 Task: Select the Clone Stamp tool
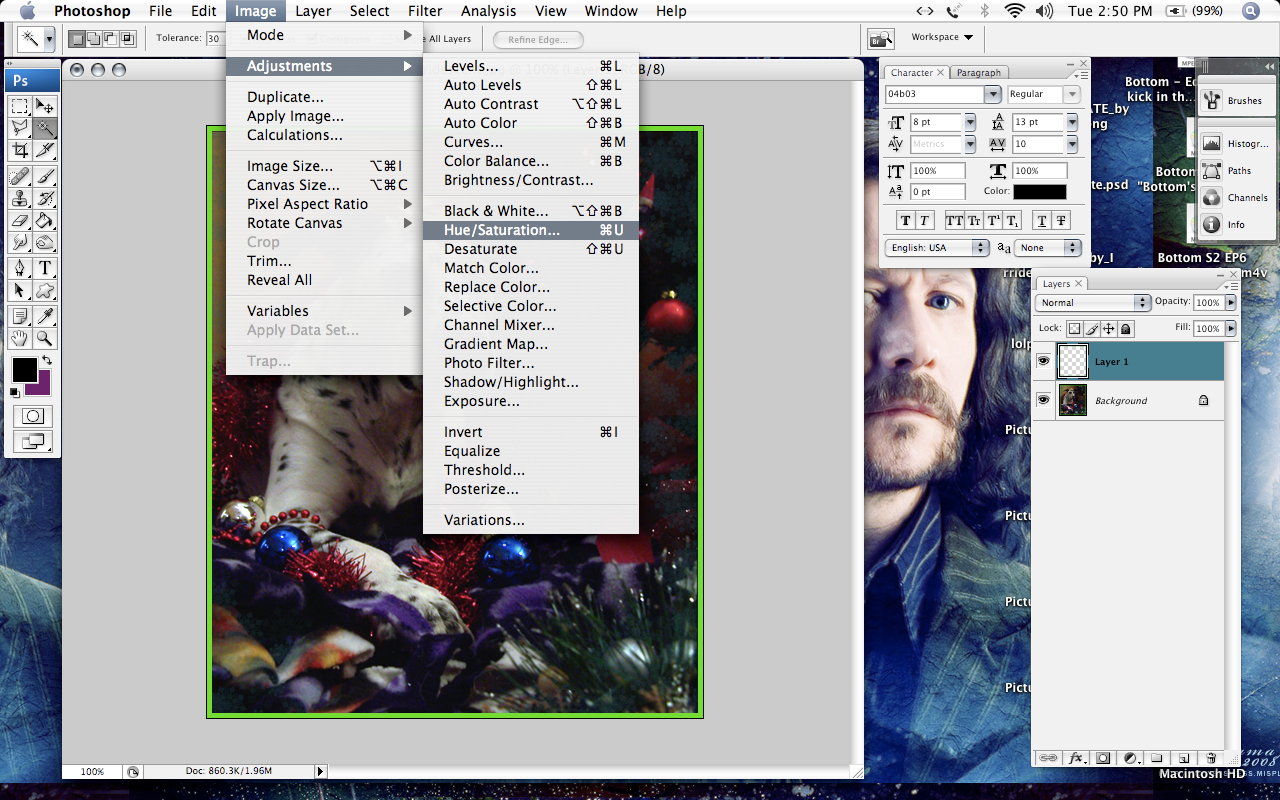pos(19,198)
